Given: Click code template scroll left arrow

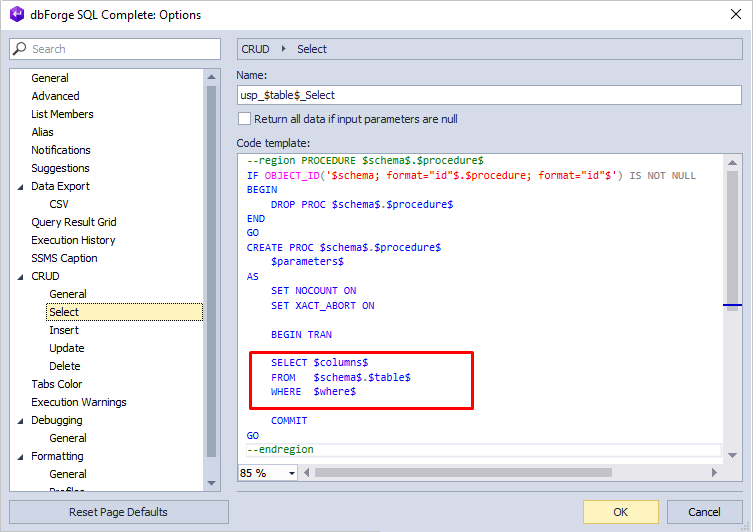Looking at the screenshot, I should pos(306,472).
